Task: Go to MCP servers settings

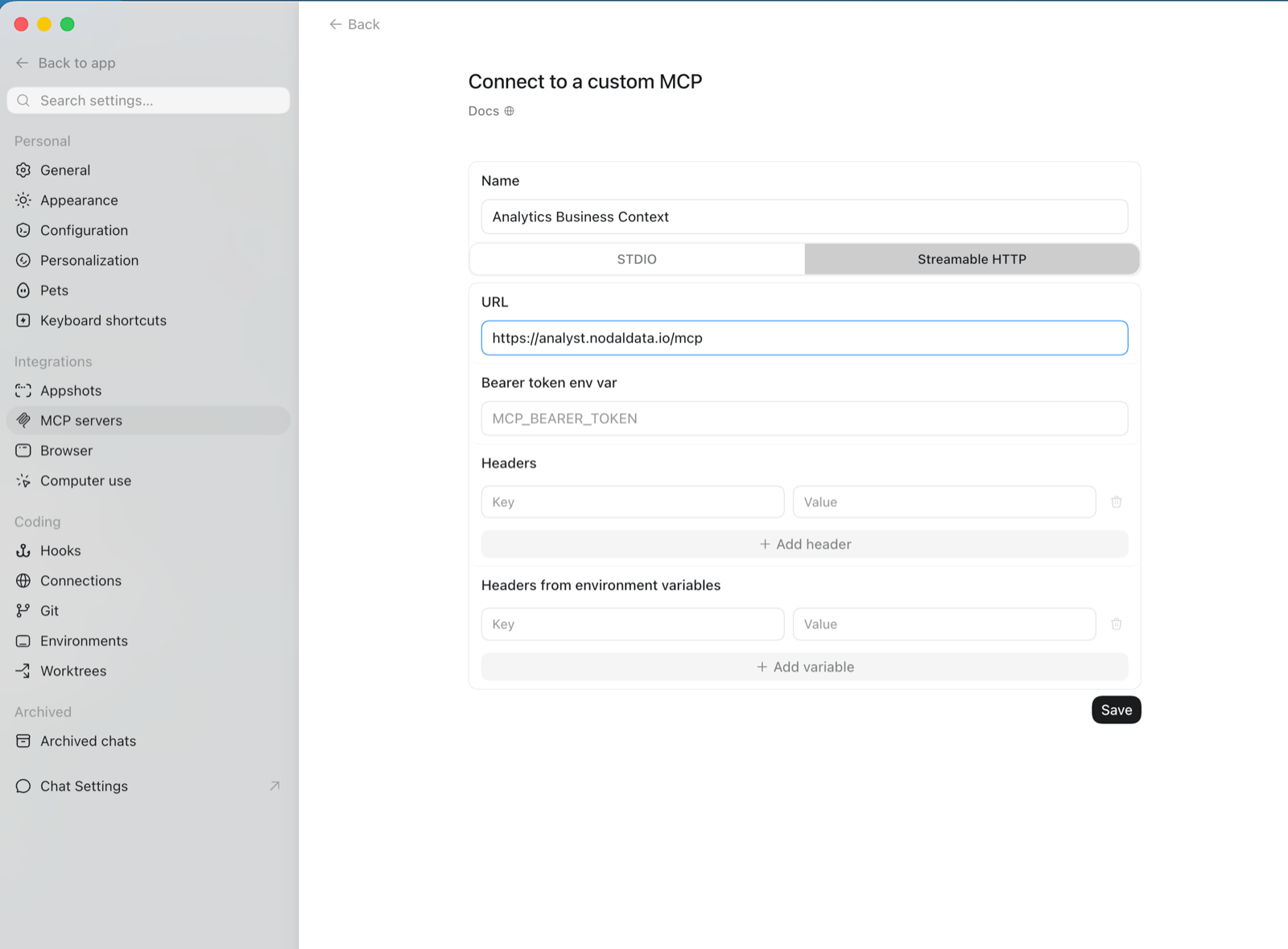Action: click(x=148, y=420)
